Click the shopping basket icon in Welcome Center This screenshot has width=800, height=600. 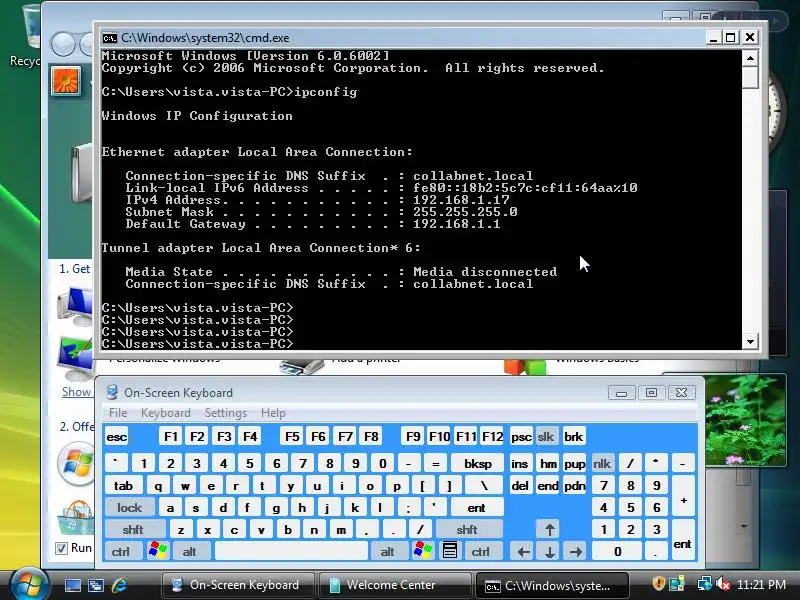point(77,517)
